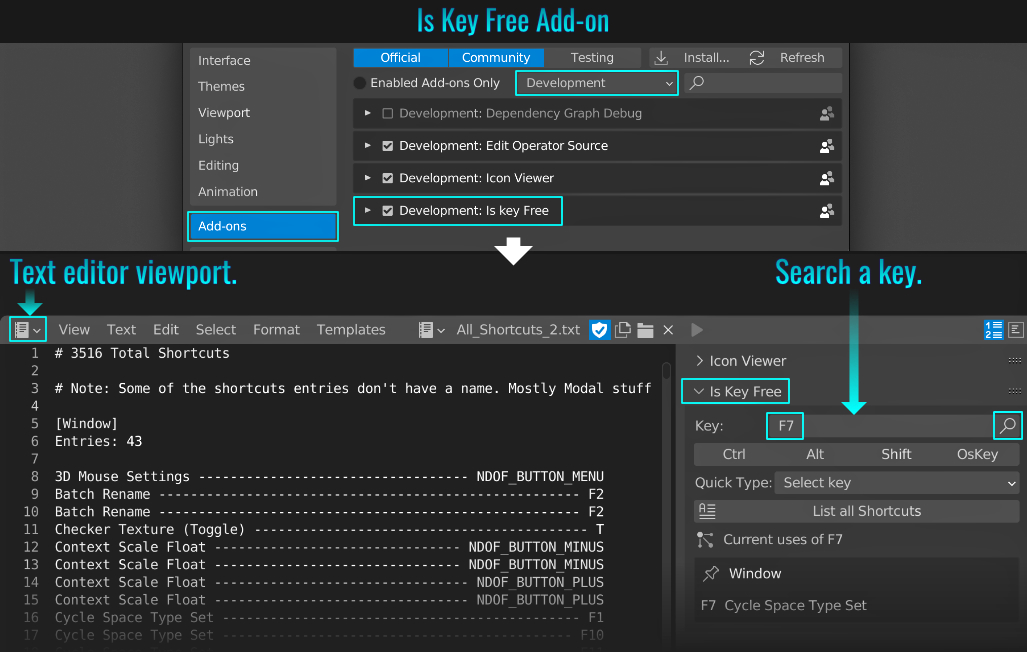
Task: Open the Edit menu
Action: click(x=166, y=330)
